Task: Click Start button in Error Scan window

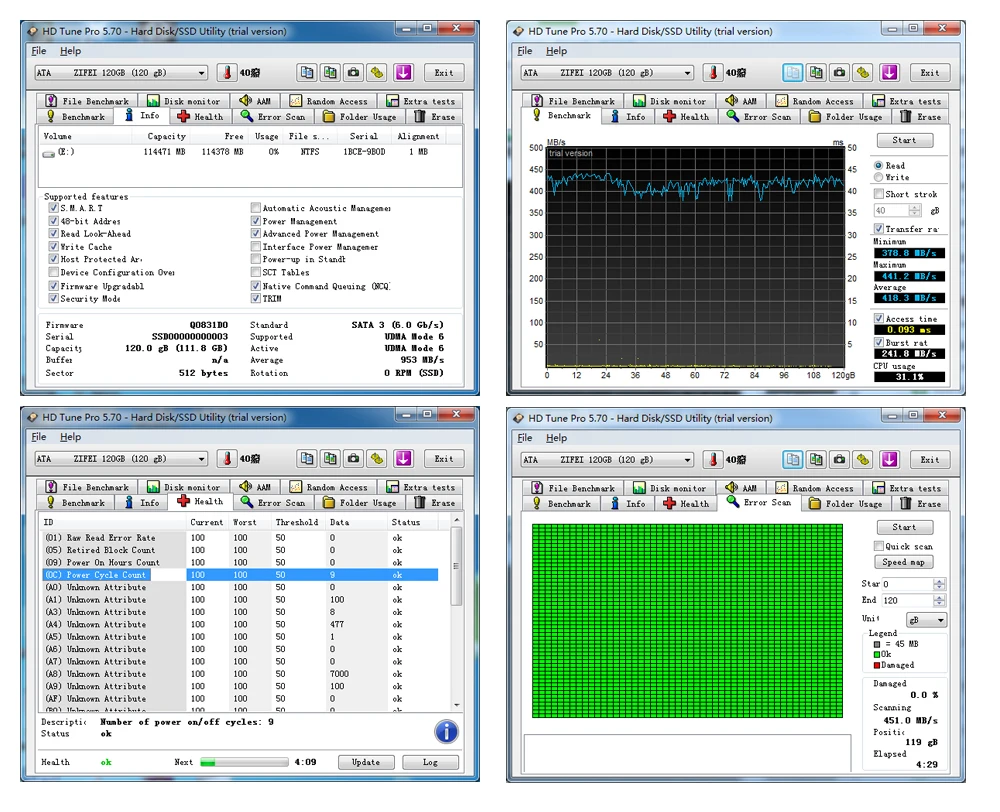Action: 904,528
